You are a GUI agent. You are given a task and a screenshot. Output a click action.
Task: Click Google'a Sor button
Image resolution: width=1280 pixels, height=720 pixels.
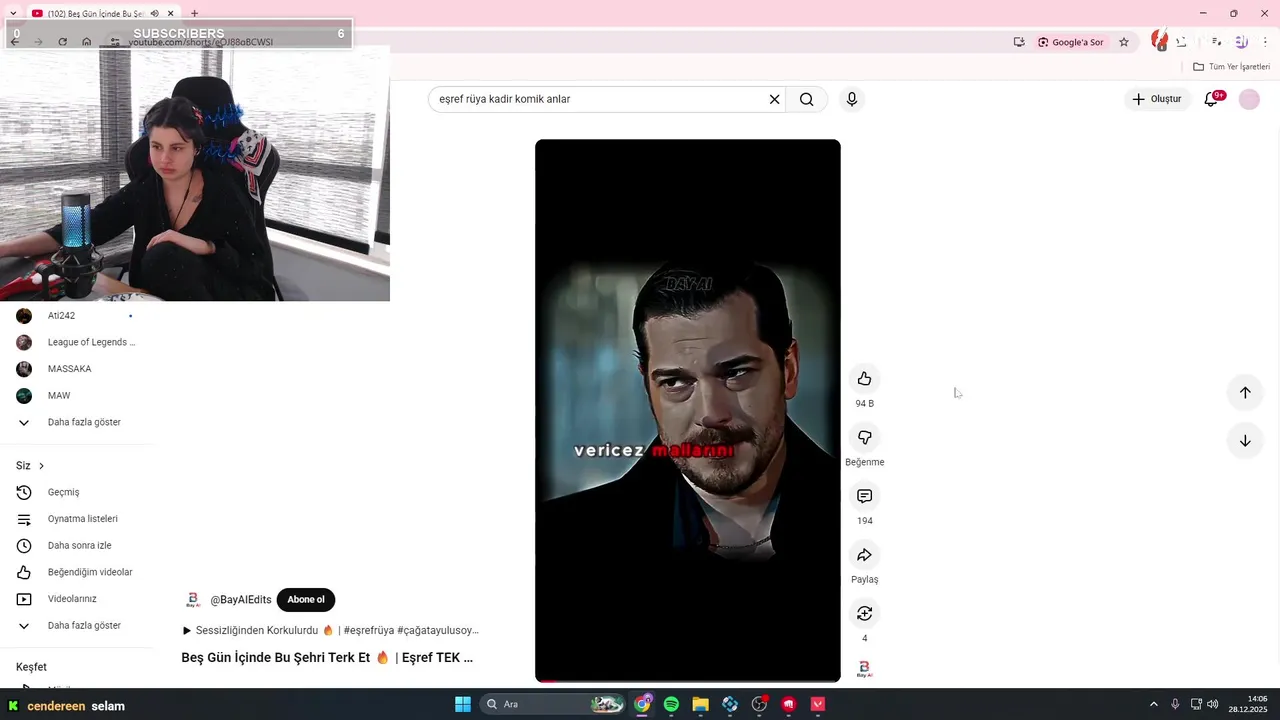coord(1071,42)
